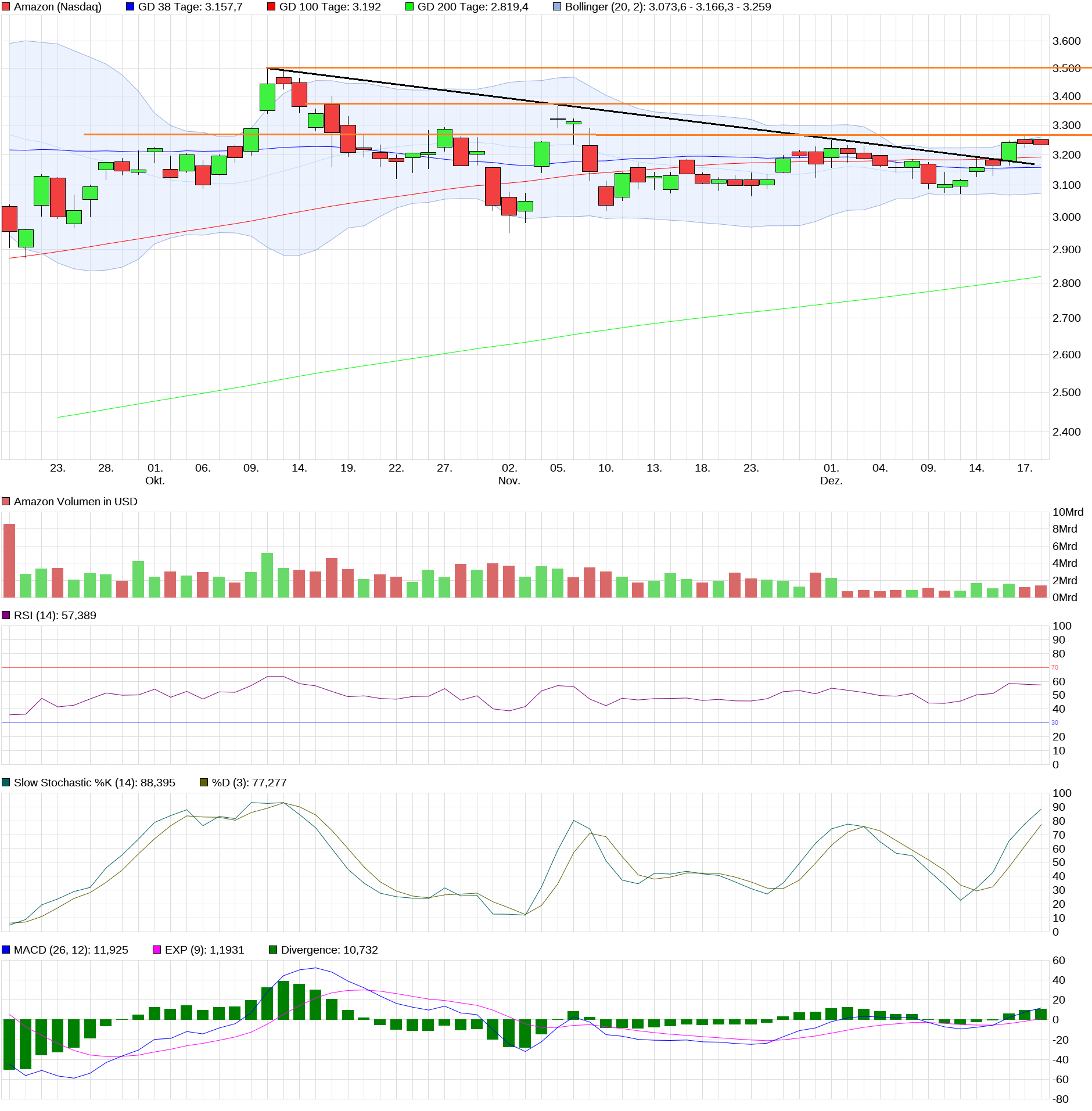Click the teal Slow Stochastic %K swatch
Viewport: 1092px width, 1111px height.
coord(6,782)
